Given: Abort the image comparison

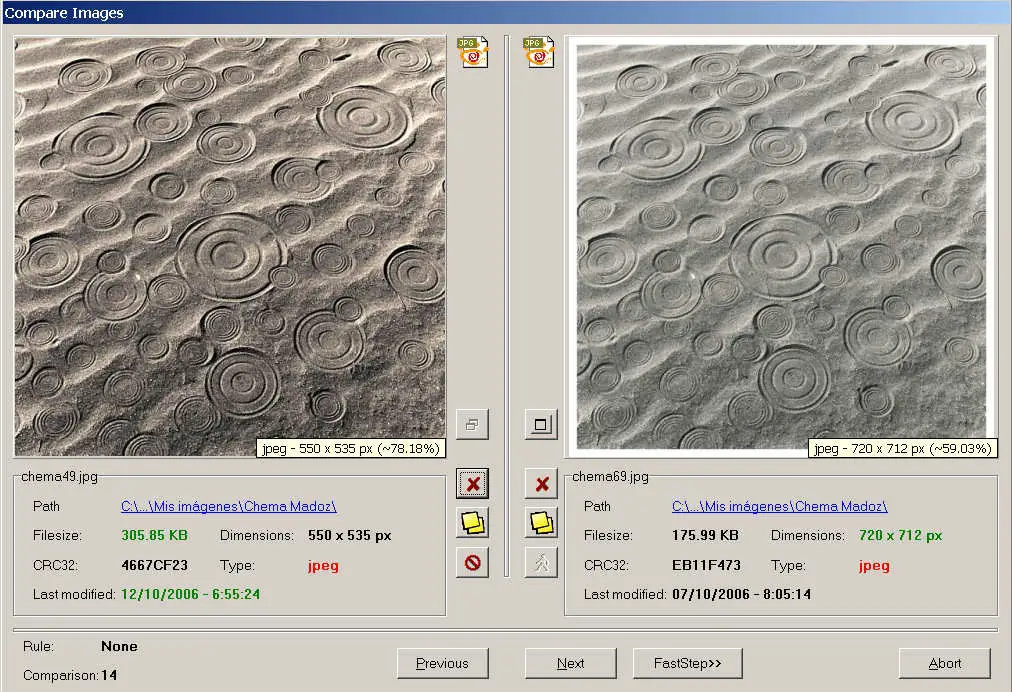Looking at the screenshot, I should tap(944, 663).
